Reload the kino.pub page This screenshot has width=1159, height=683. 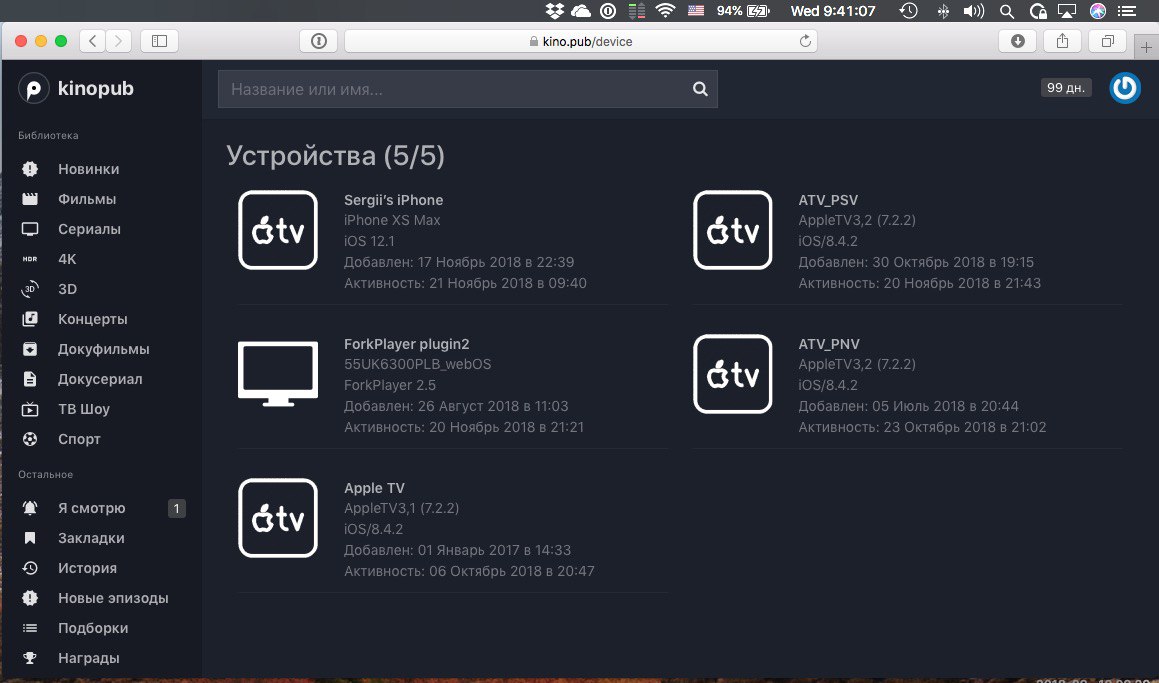click(x=805, y=41)
